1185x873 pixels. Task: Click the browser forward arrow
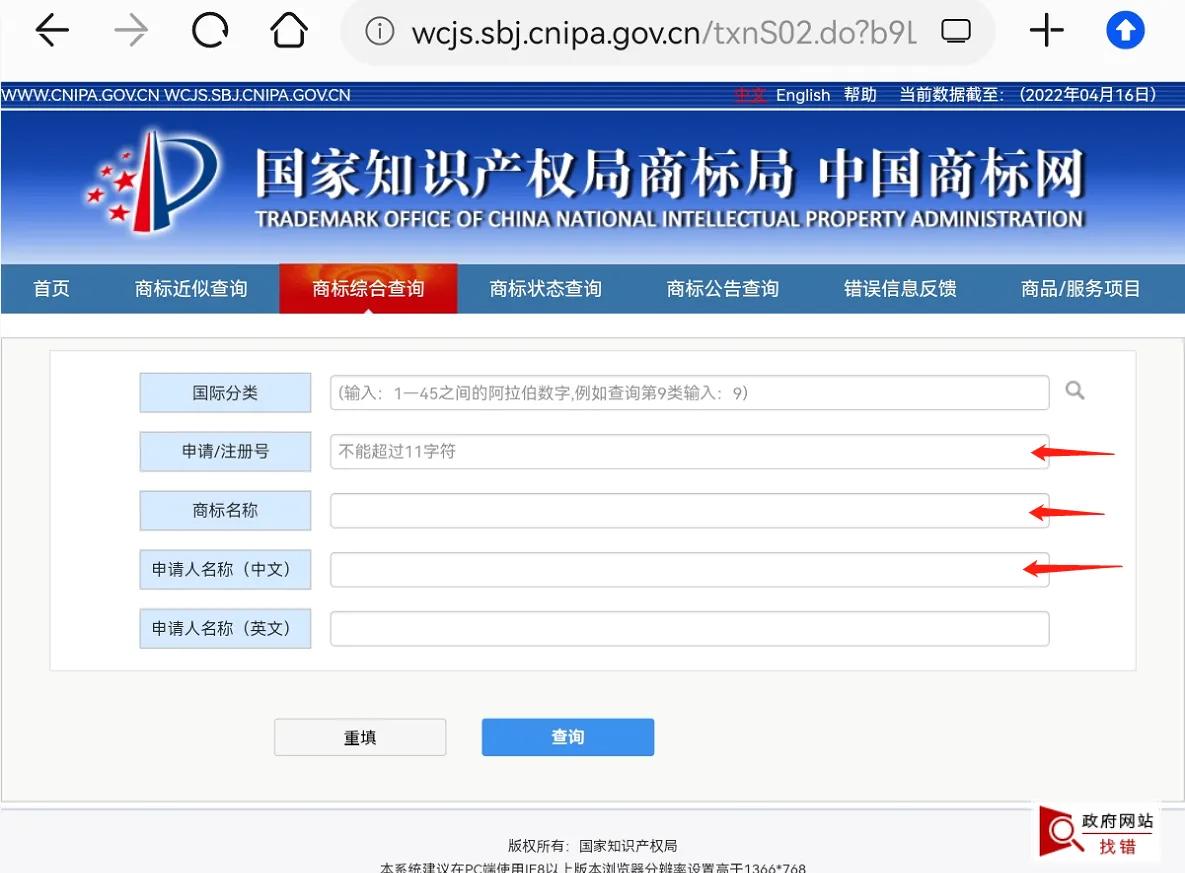pyautogui.click(x=131, y=31)
